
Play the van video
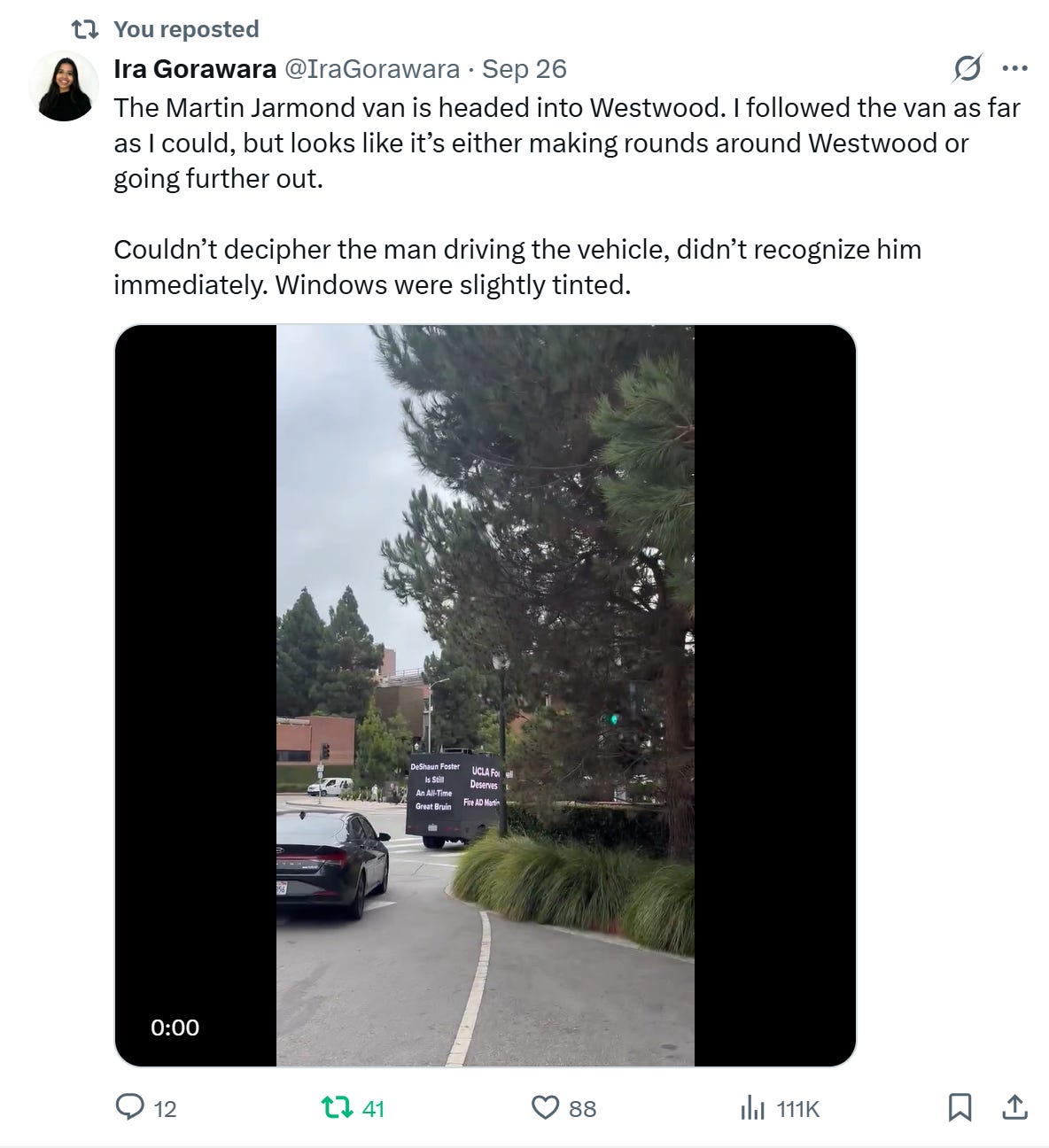[x=486, y=695]
